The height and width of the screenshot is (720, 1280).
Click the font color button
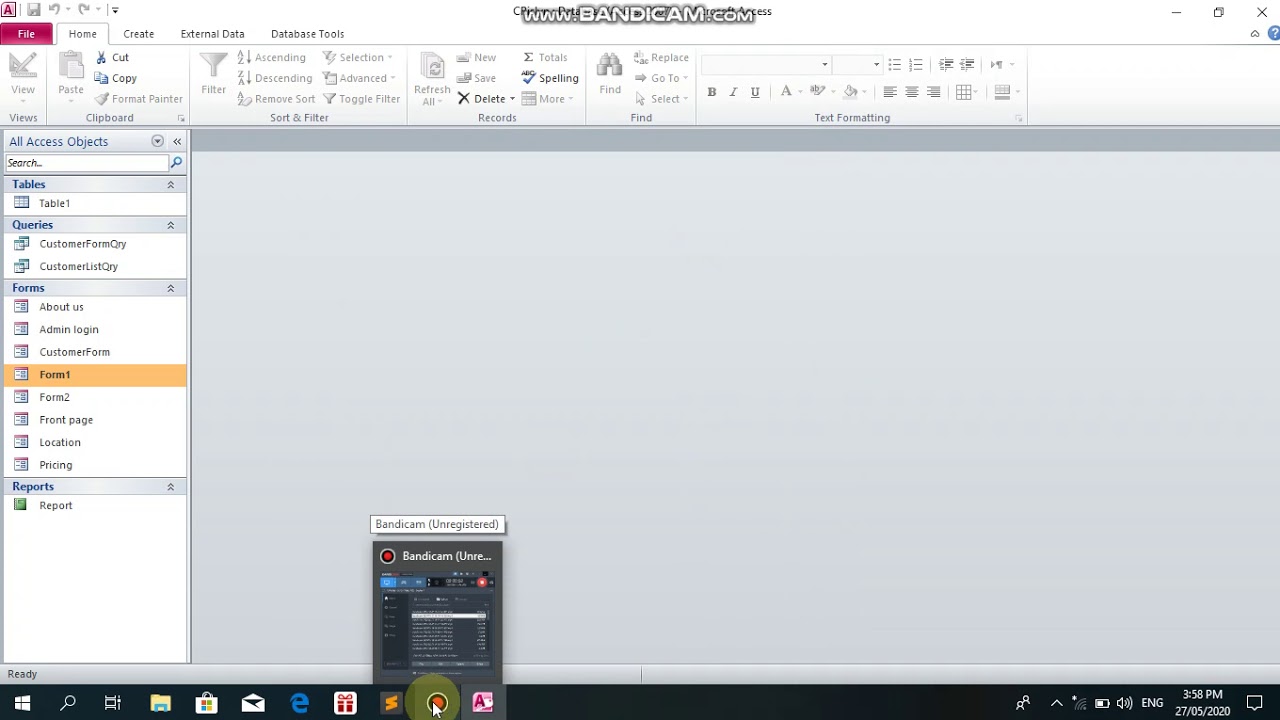click(786, 92)
